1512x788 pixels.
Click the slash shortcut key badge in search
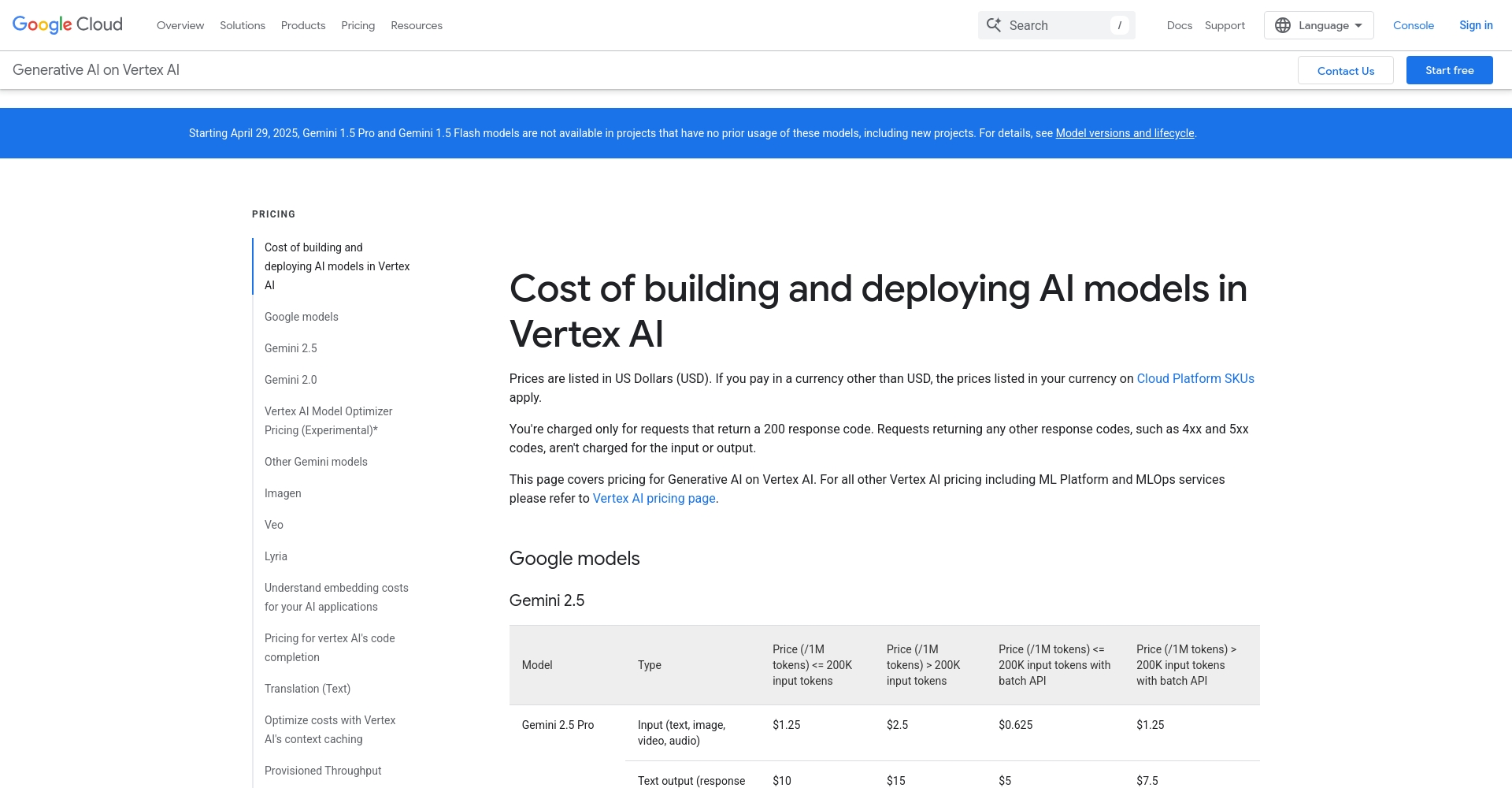[x=1119, y=25]
